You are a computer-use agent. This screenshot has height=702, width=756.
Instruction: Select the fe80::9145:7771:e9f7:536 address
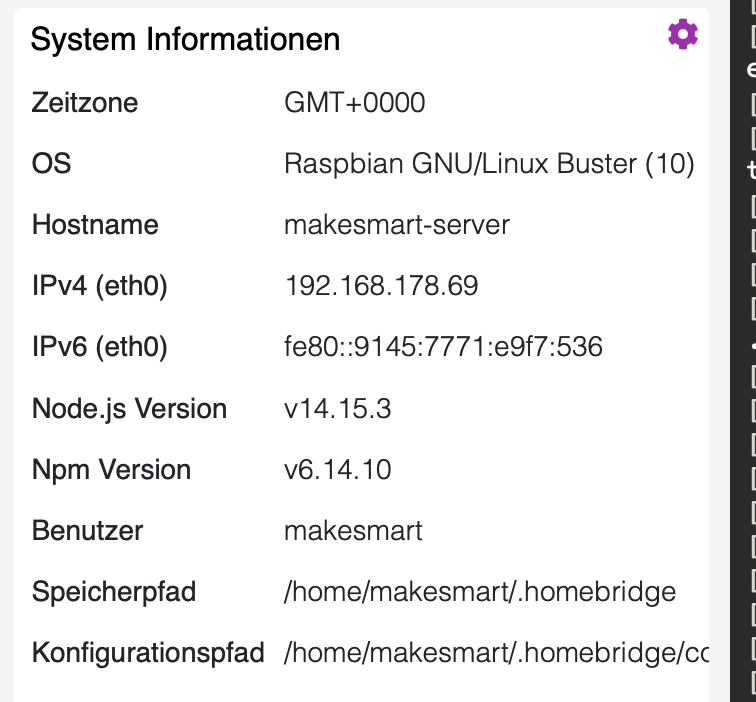[443, 347]
